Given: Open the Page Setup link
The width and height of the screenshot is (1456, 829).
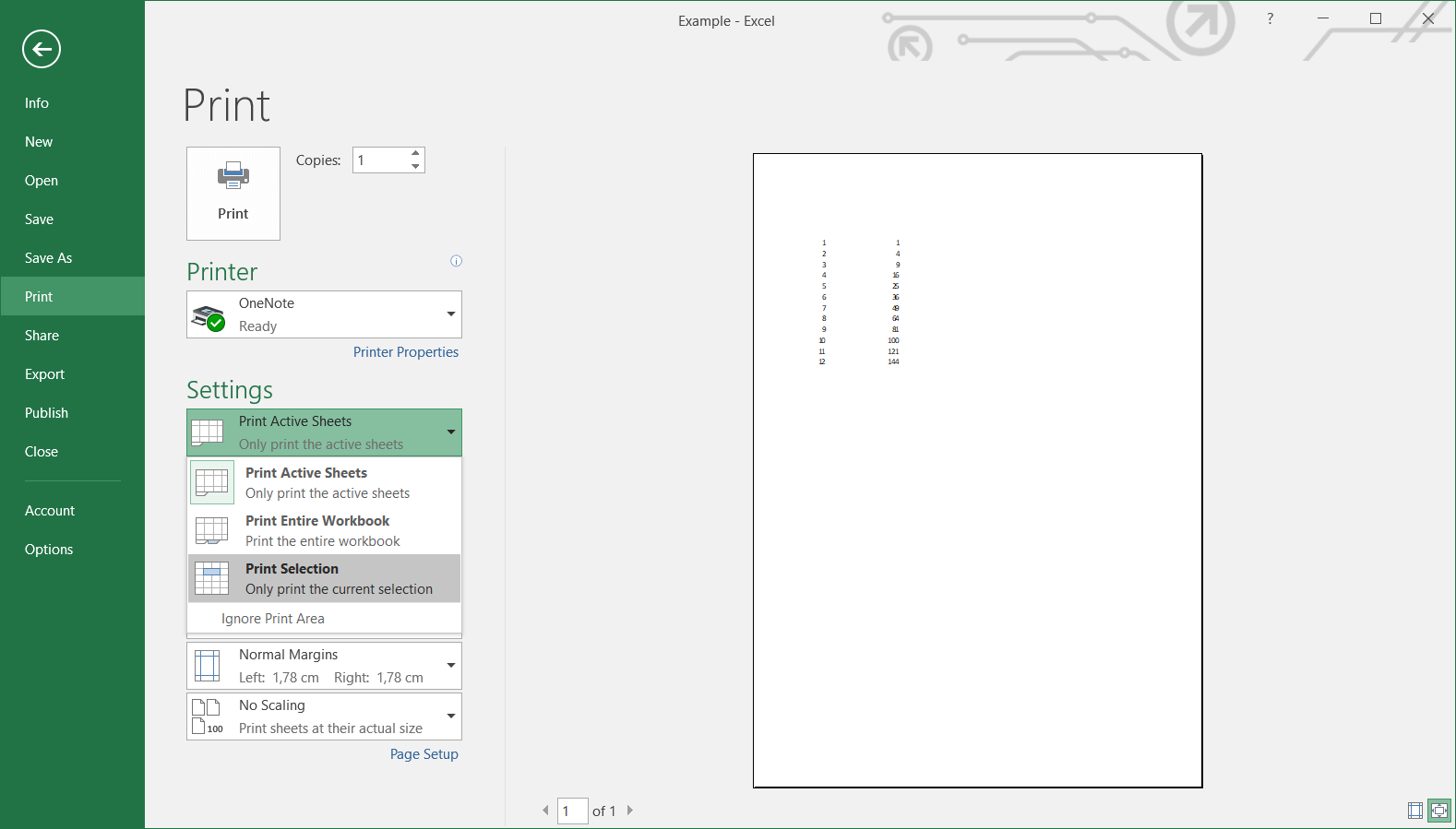Looking at the screenshot, I should point(424,754).
